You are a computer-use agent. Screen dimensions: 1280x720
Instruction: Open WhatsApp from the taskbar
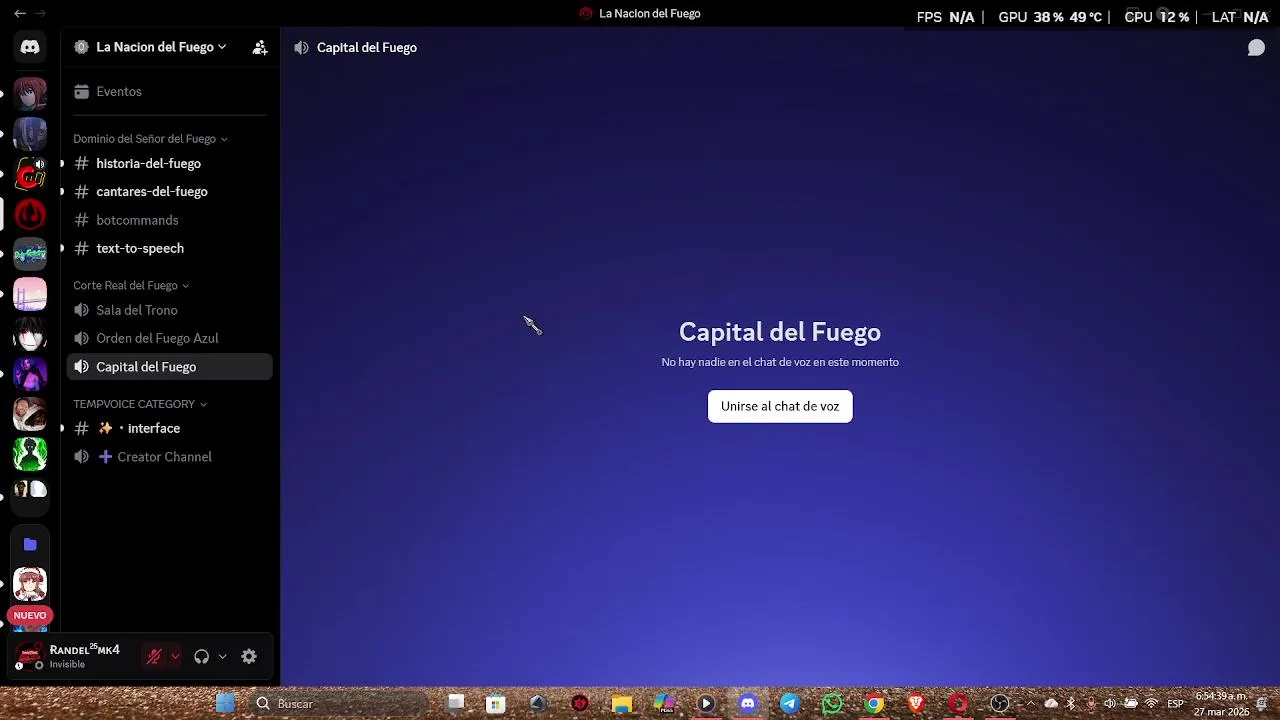tap(832, 704)
